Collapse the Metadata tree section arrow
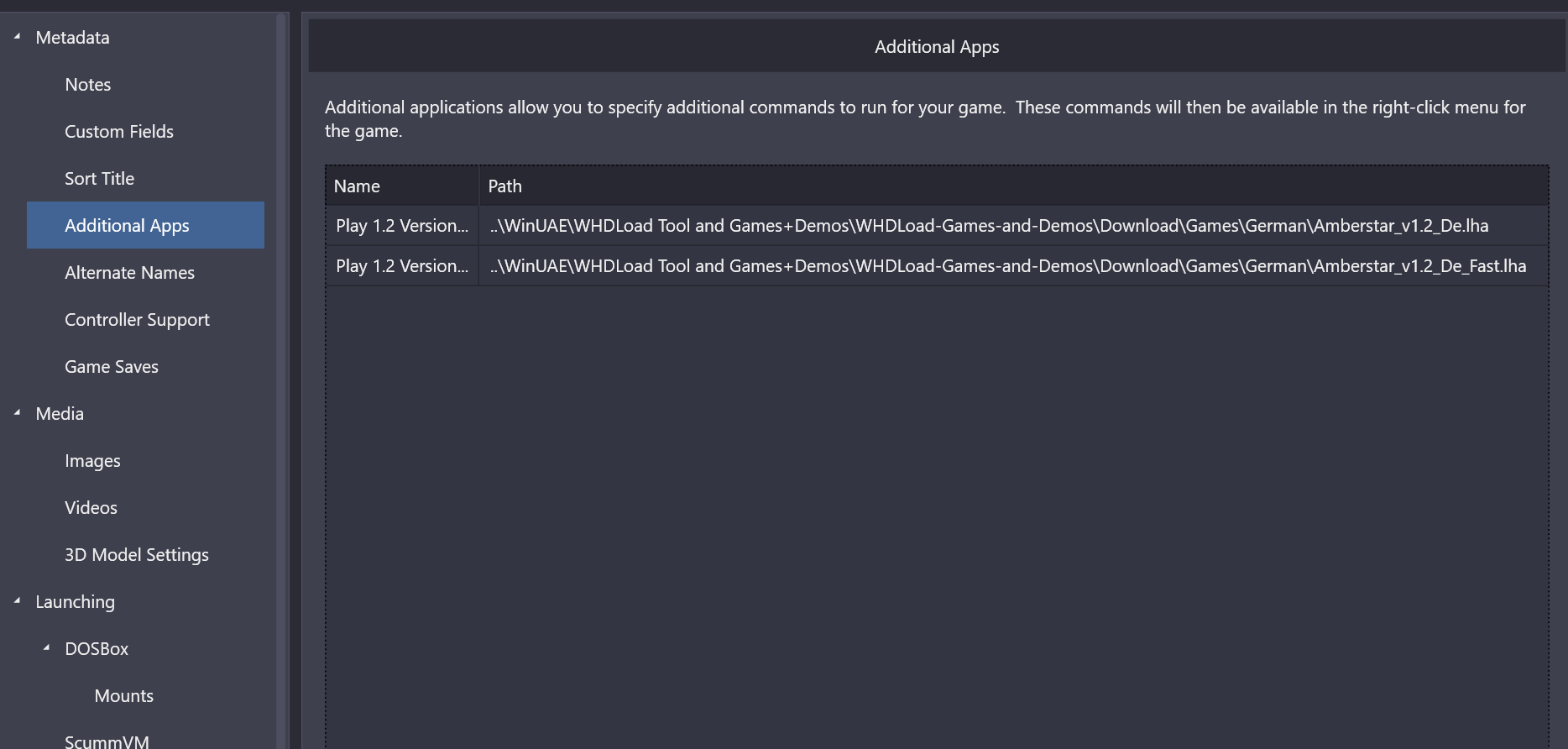1568x749 pixels. pyautogui.click(x=17, y=36)
